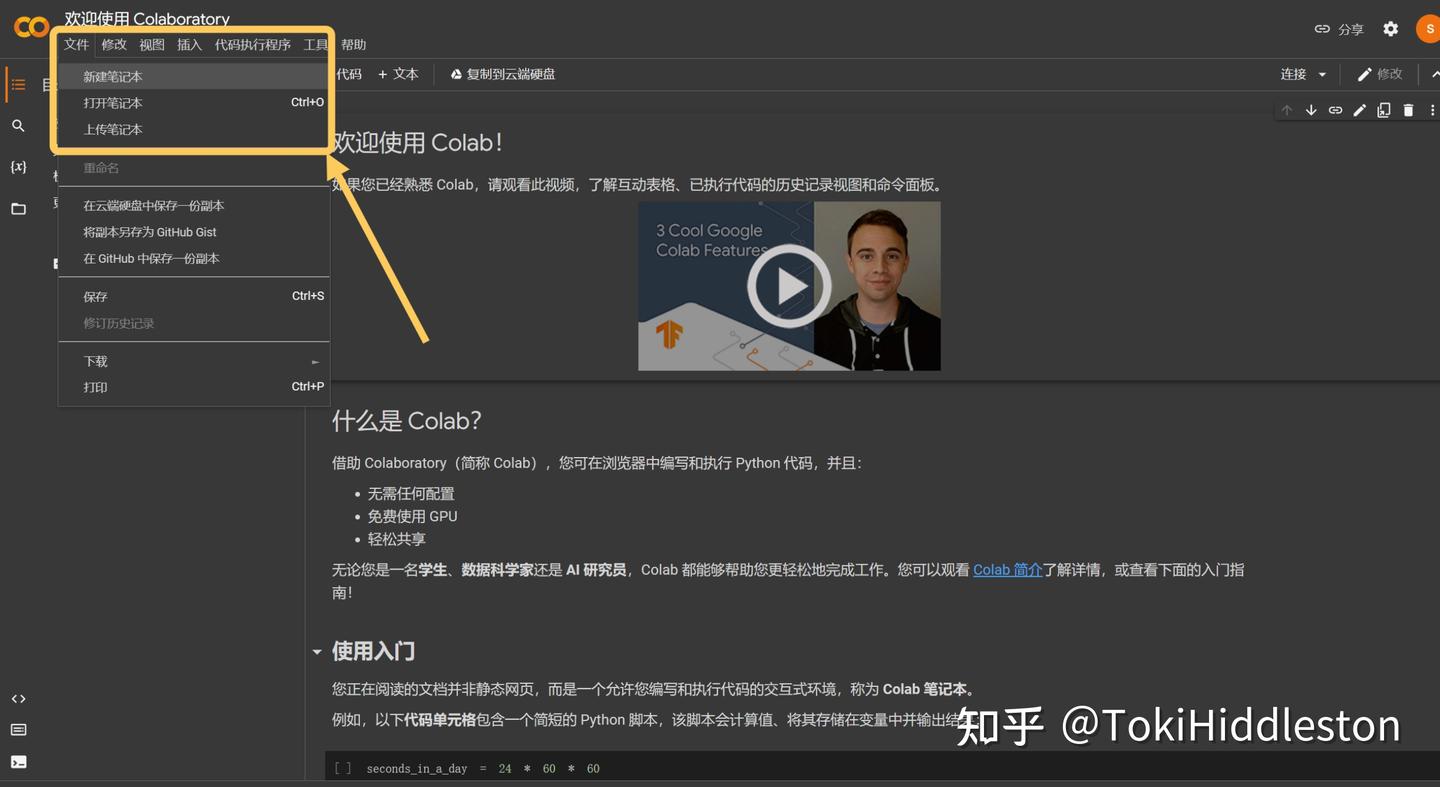Viewport: 1440px width, 787px height.
Task: Click 复制到云端硬盘 copy to Drive
Action: click(502, 74)
